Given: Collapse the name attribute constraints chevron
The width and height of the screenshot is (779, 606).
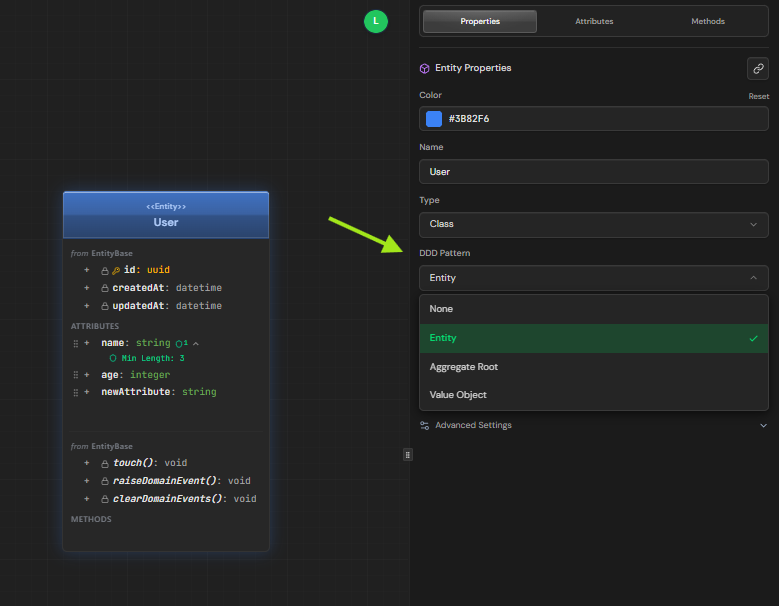Looking at the screenshot, I should (196, 343).
